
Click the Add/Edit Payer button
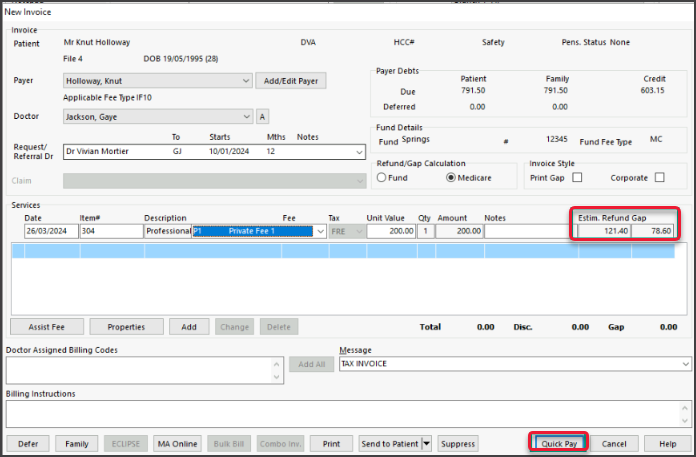tap(291, 81)
